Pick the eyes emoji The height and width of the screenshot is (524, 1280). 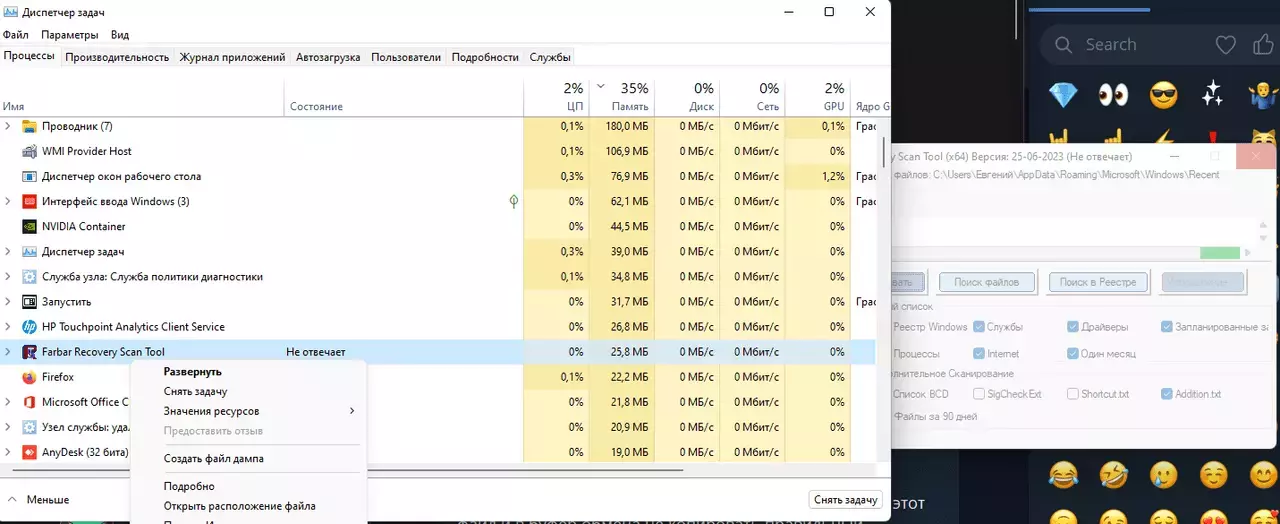[1113, 95]
